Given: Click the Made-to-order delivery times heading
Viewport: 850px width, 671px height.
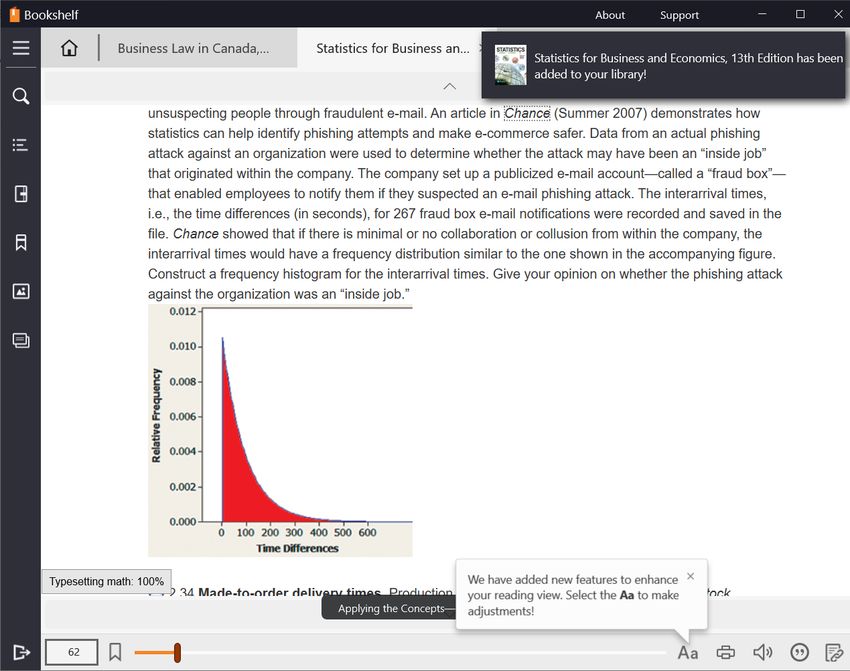Looking at the screenshot, I should (x=289, y=592).
